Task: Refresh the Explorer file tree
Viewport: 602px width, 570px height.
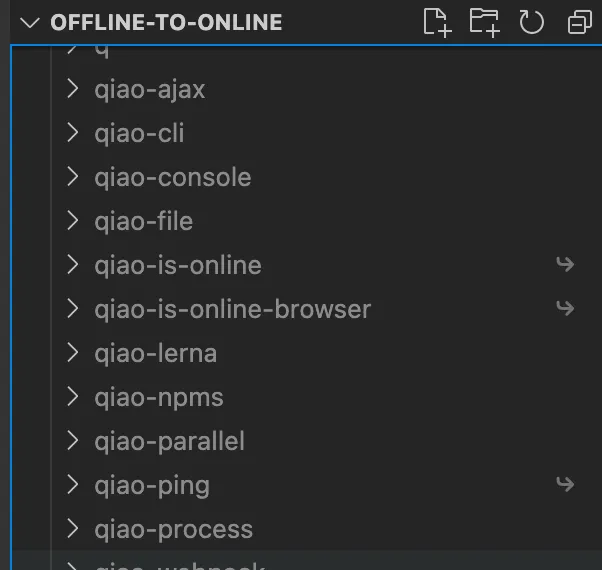Action: click(532, 22)
